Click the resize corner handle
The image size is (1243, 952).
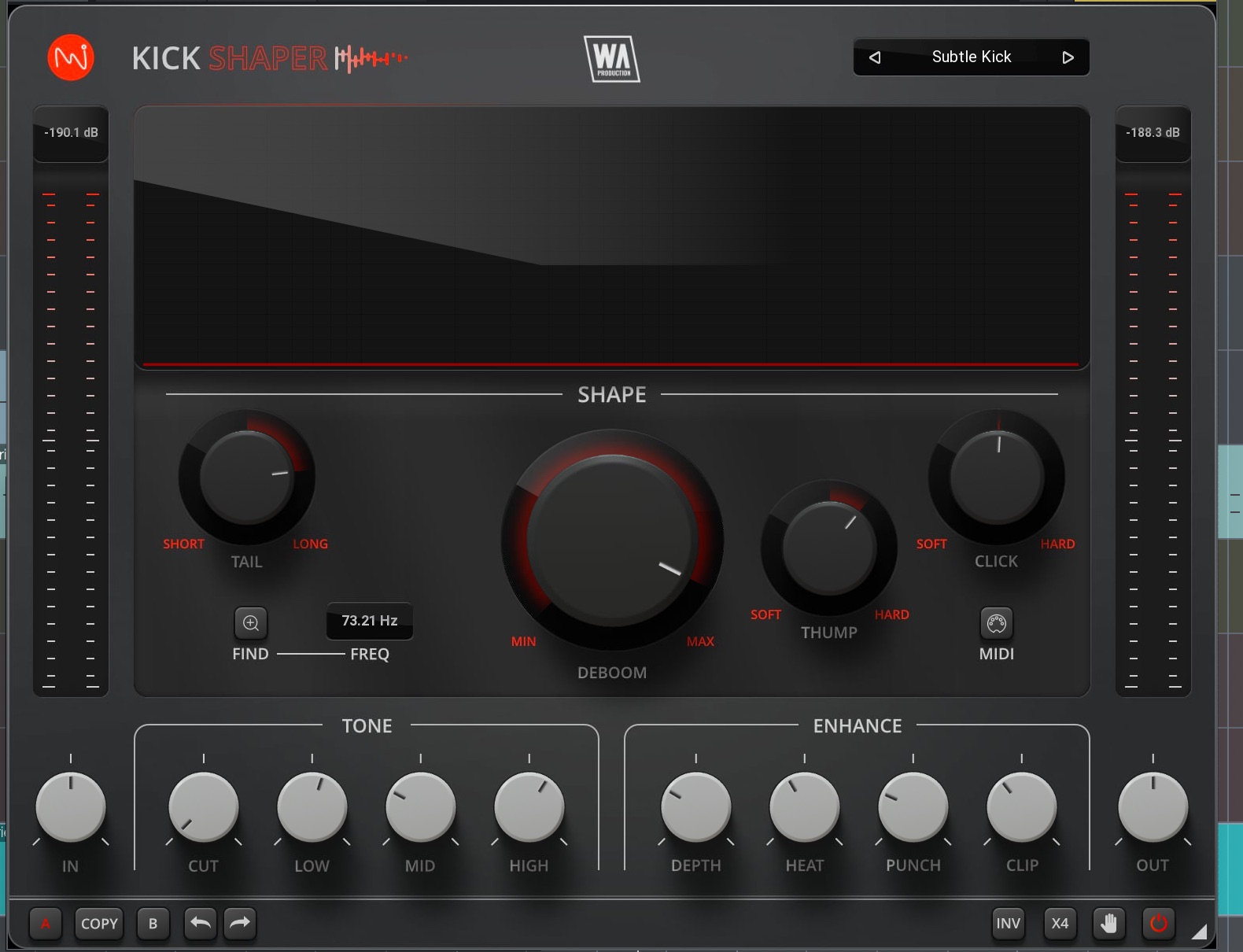(x=1198, y=932)
